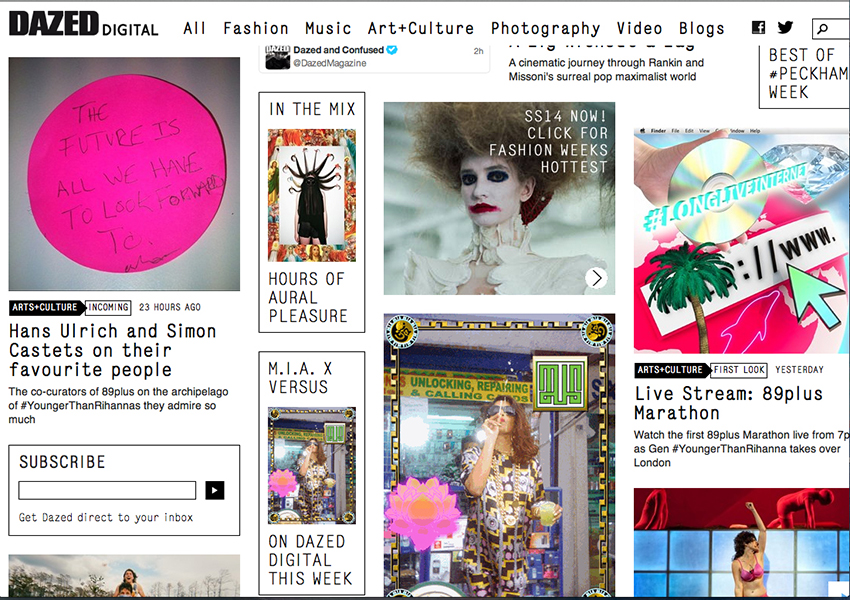Click On Dazed Digital This Week text
850x600 pixels.
(x=310, y=560)
